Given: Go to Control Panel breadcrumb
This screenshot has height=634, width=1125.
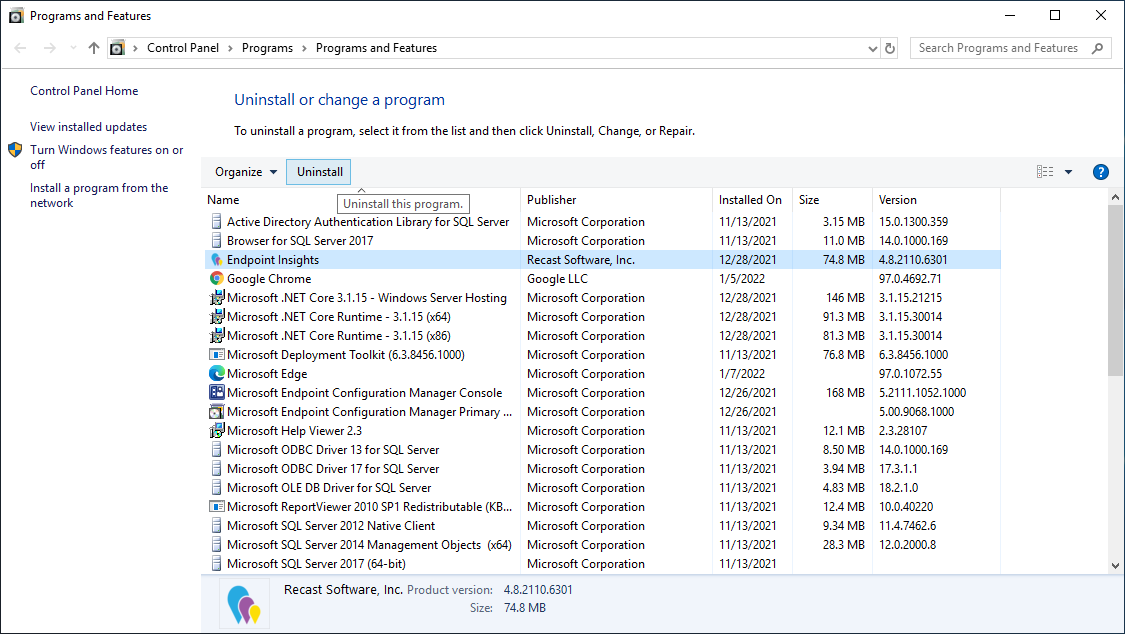Looking at the screenshot, I should 183,48.
